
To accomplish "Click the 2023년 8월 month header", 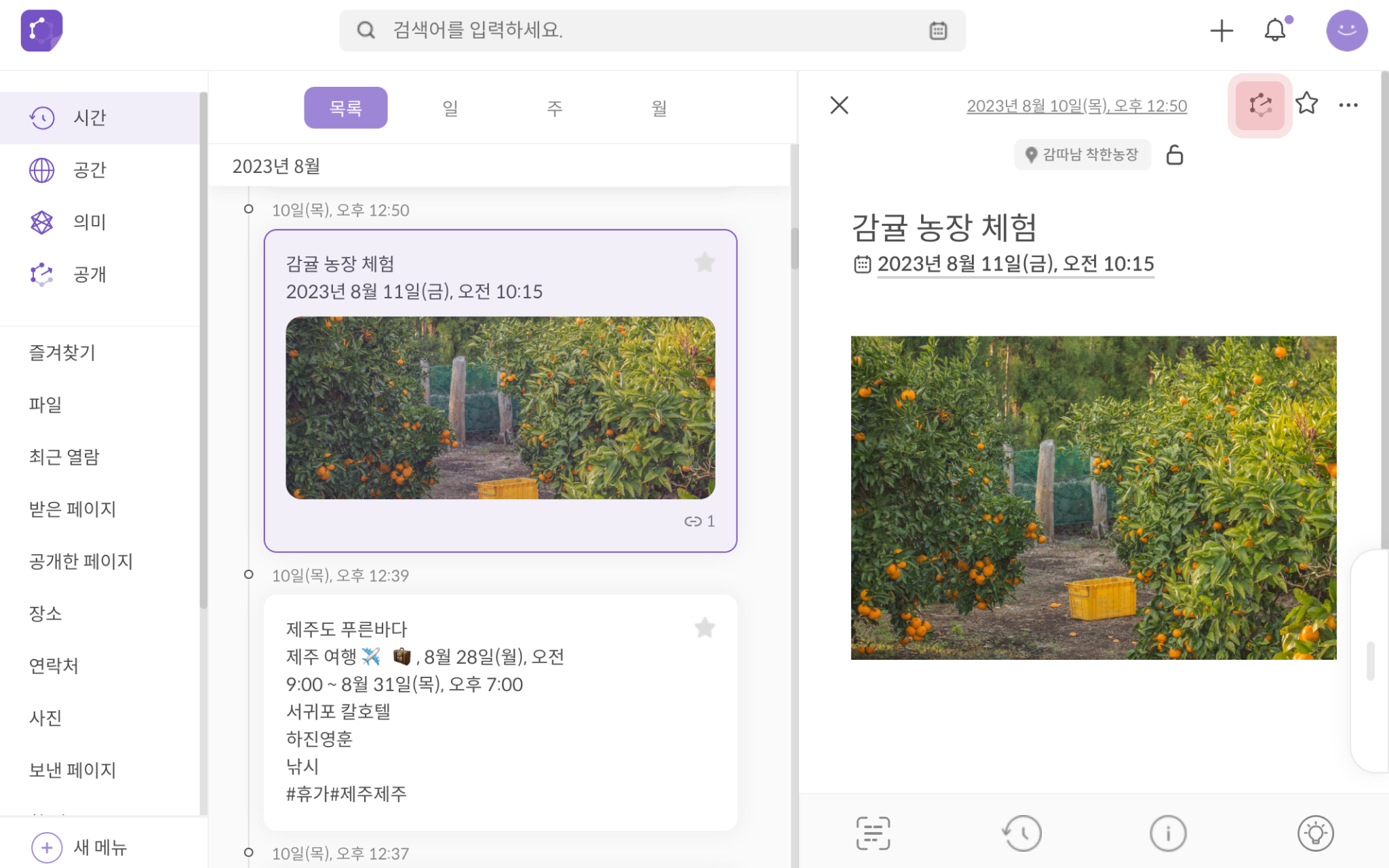I will 276,166.
